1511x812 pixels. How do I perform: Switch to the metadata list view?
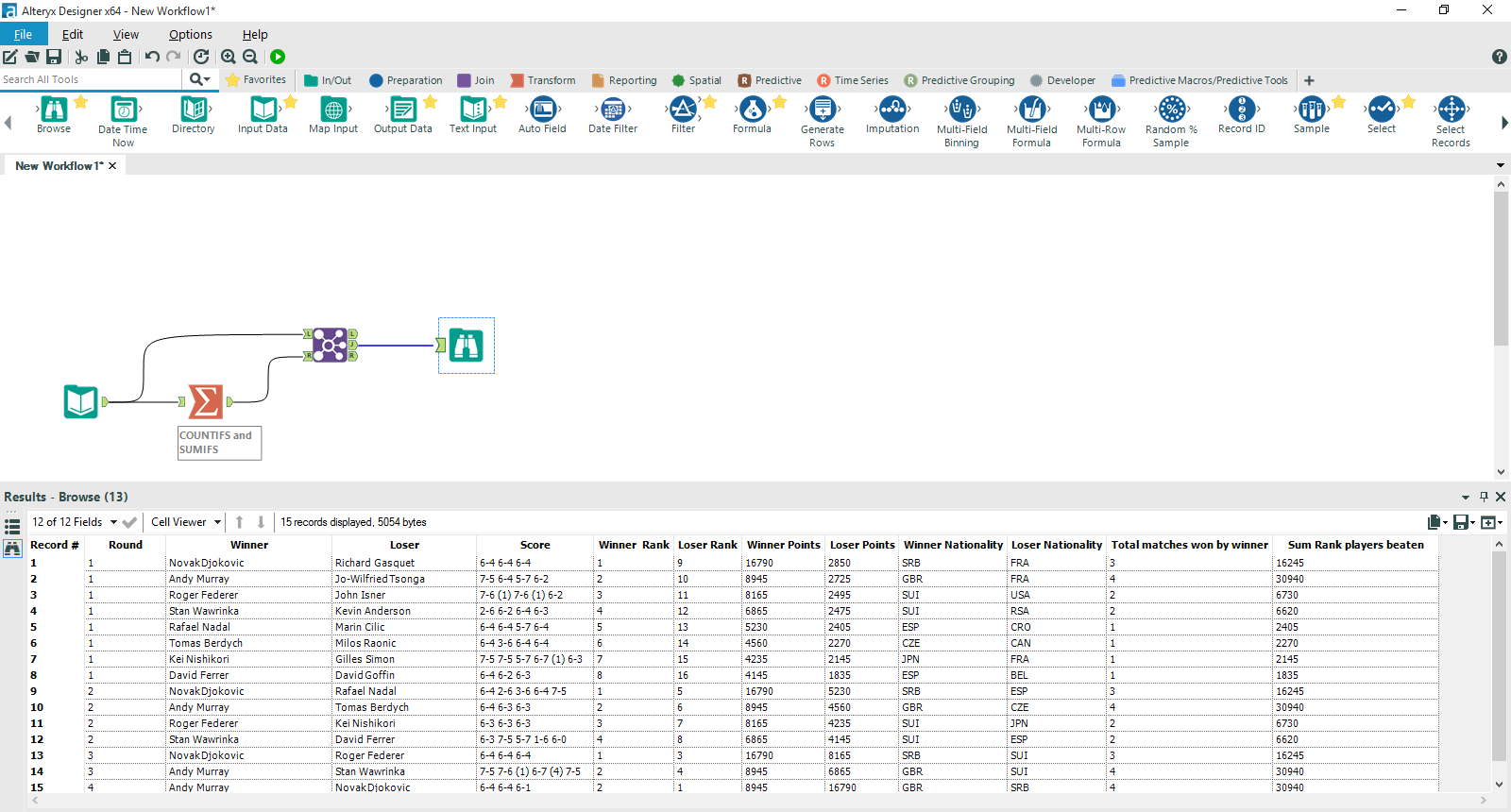[x=12, y=526]
